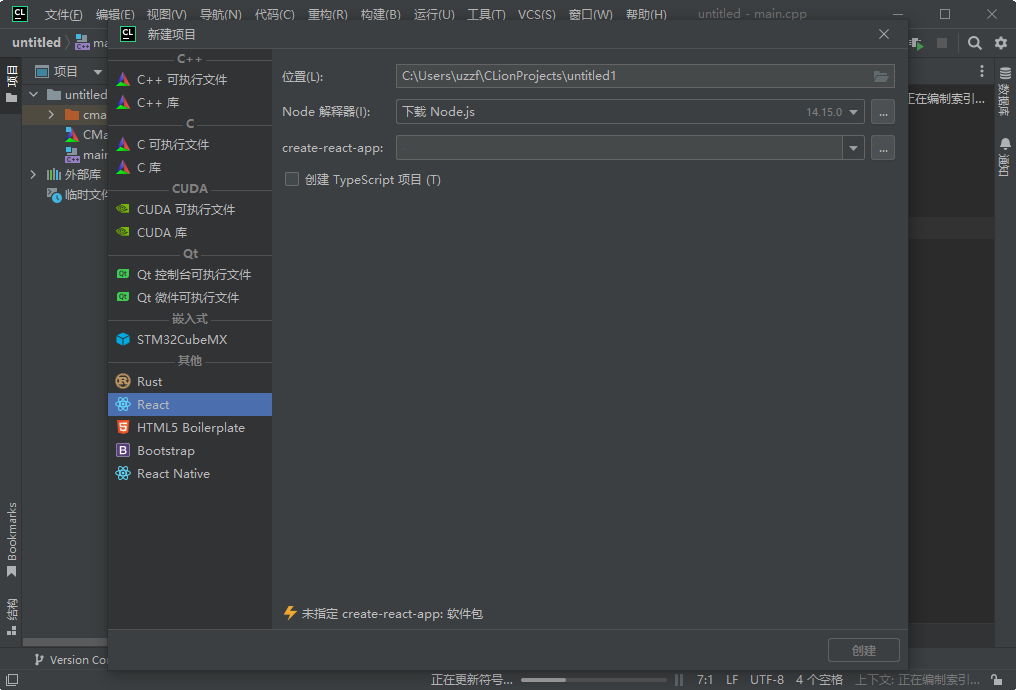Click the create-react-app input field
The height and width of the screenshot is (690, 1016).
619,148
